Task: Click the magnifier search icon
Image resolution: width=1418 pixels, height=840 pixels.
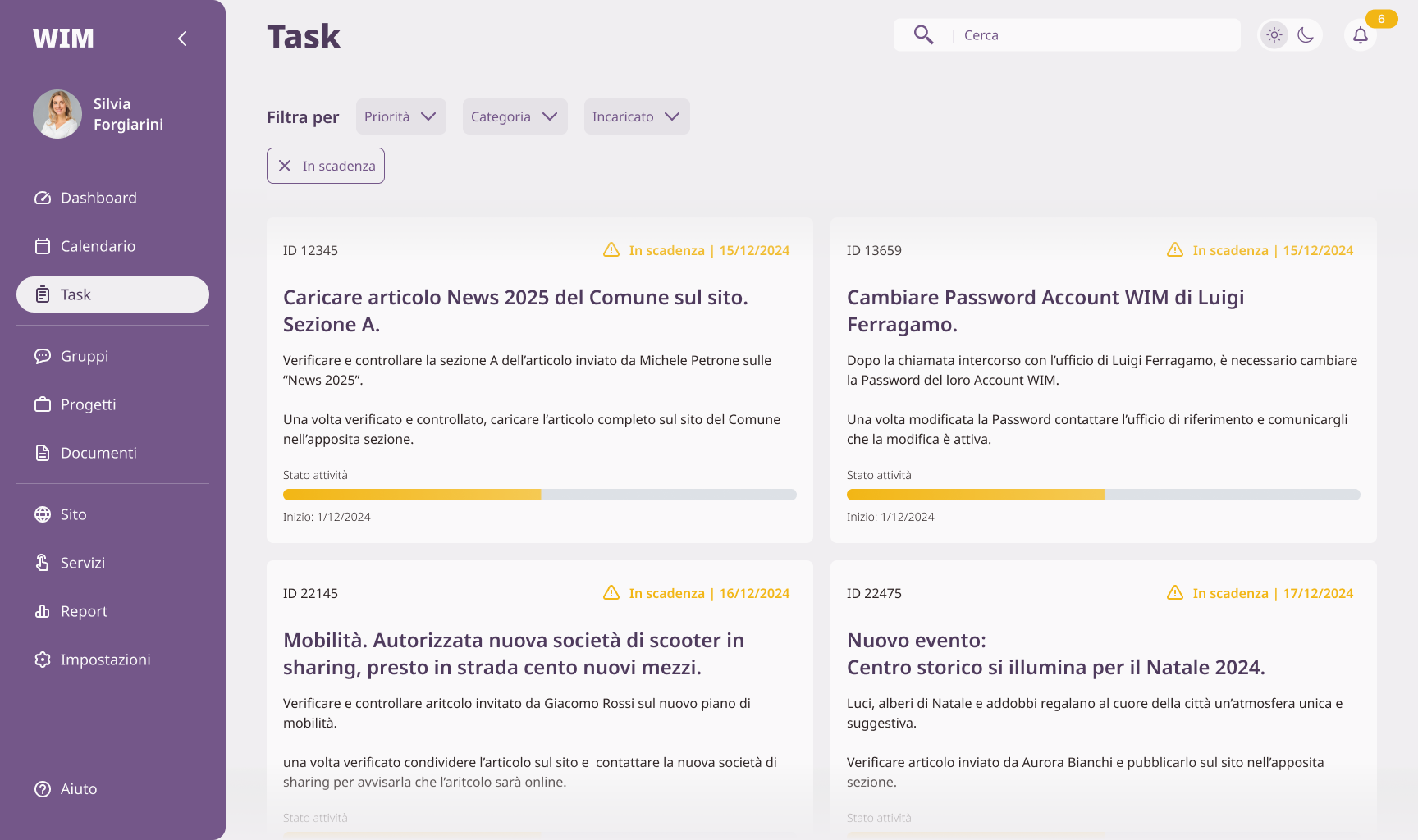Action: click(923, 34)
